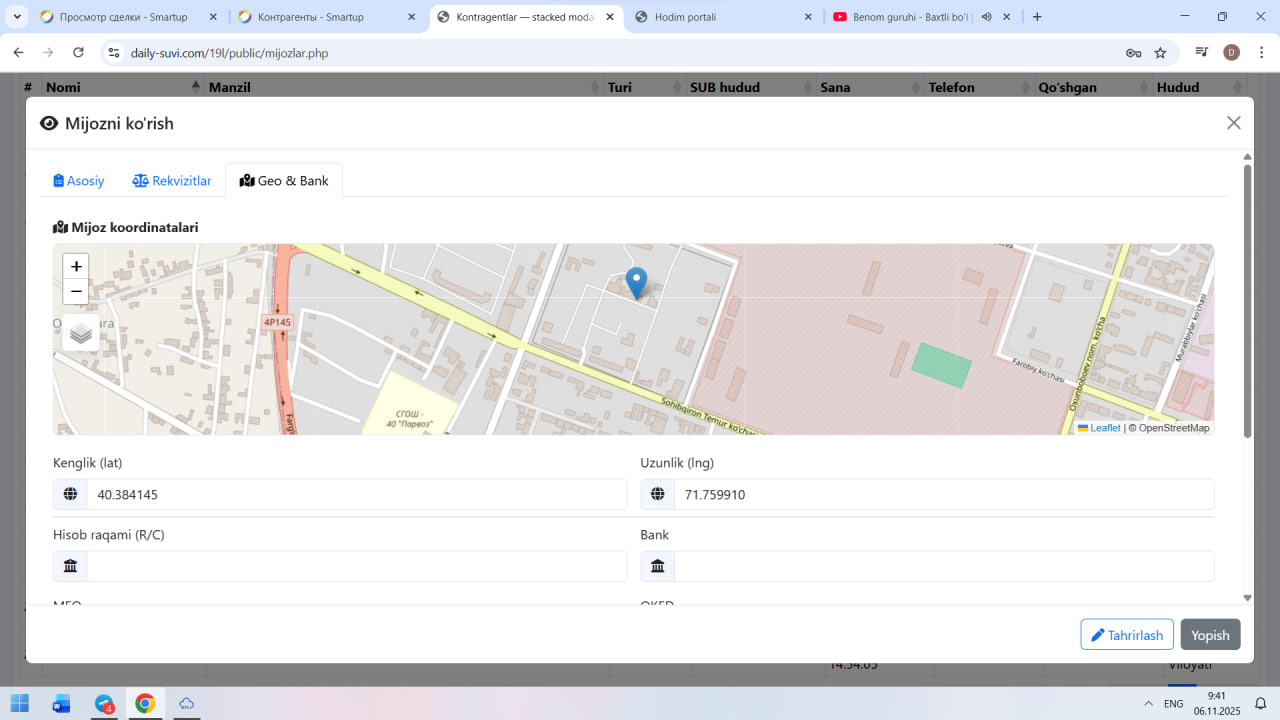Zoom in on the map
Viewport: 1280px width, 720px height.
76,267
